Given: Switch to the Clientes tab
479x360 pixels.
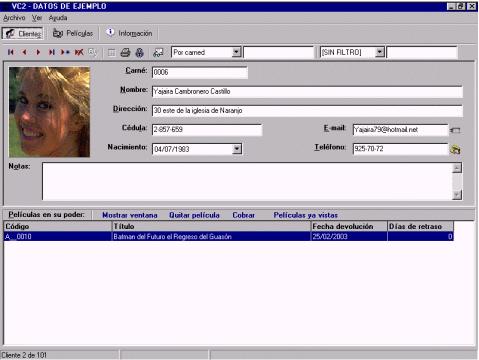Looking at the screenshot, I should (22, 33).
